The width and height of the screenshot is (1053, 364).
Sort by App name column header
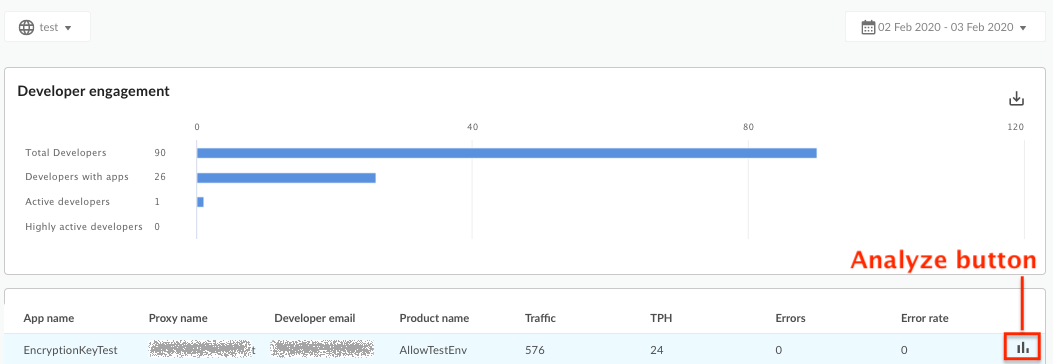[x=49, y=318]
